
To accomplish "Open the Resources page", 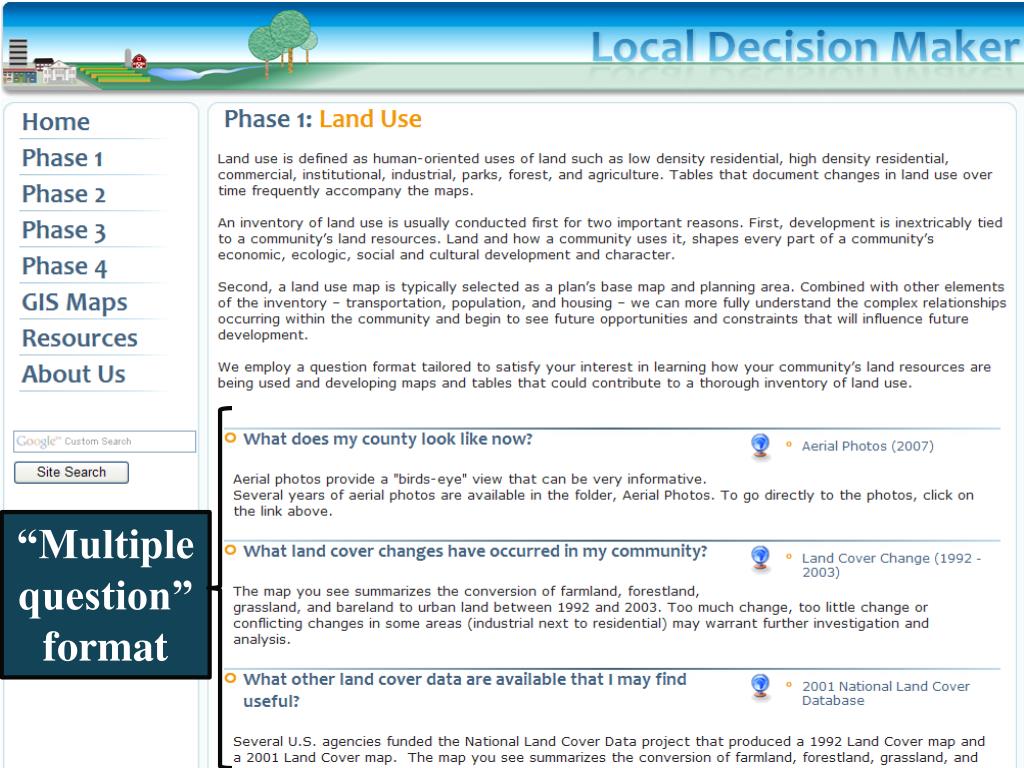I will pos(80,338).
